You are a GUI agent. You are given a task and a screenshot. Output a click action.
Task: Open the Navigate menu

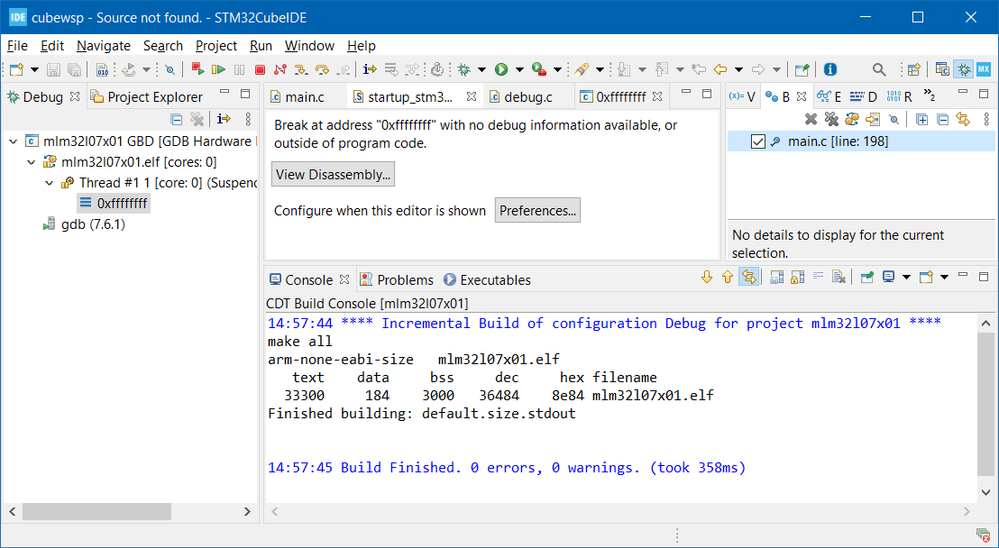pyautogui.click(x=103, y=46)
